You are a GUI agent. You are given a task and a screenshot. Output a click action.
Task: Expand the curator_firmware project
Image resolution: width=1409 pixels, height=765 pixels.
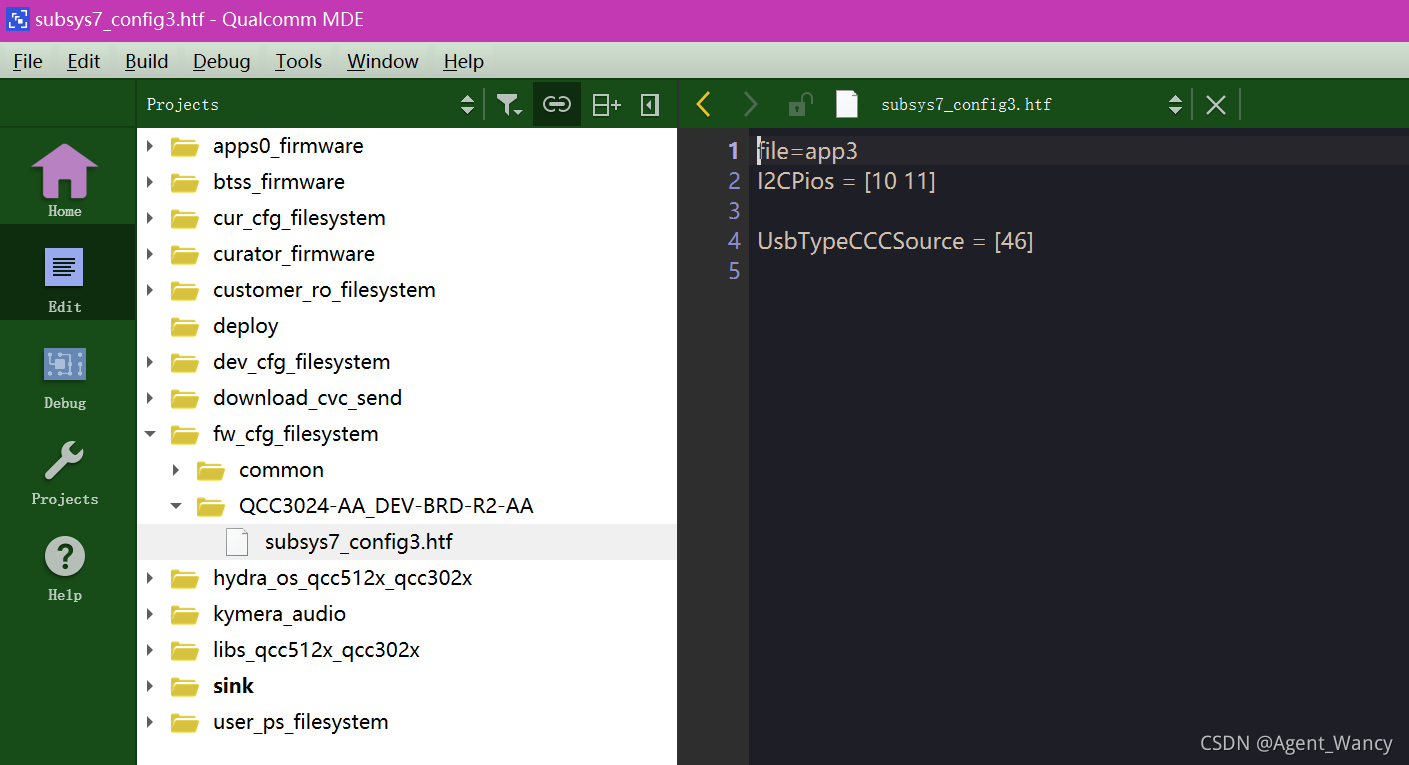point(150,254)
